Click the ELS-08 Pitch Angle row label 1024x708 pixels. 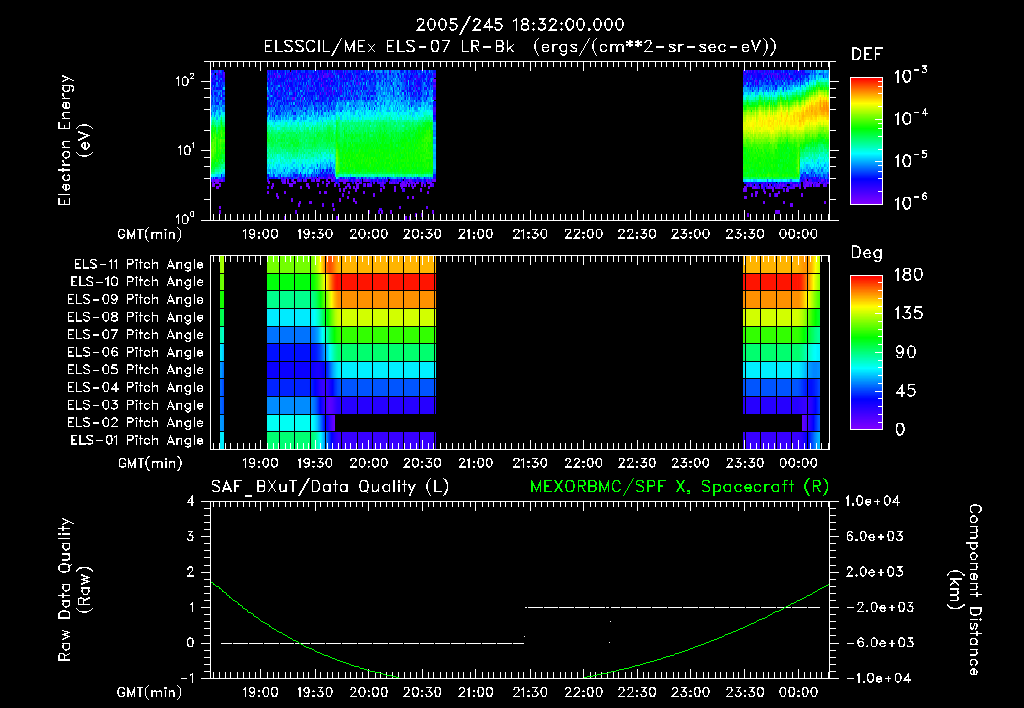point(136,317)
